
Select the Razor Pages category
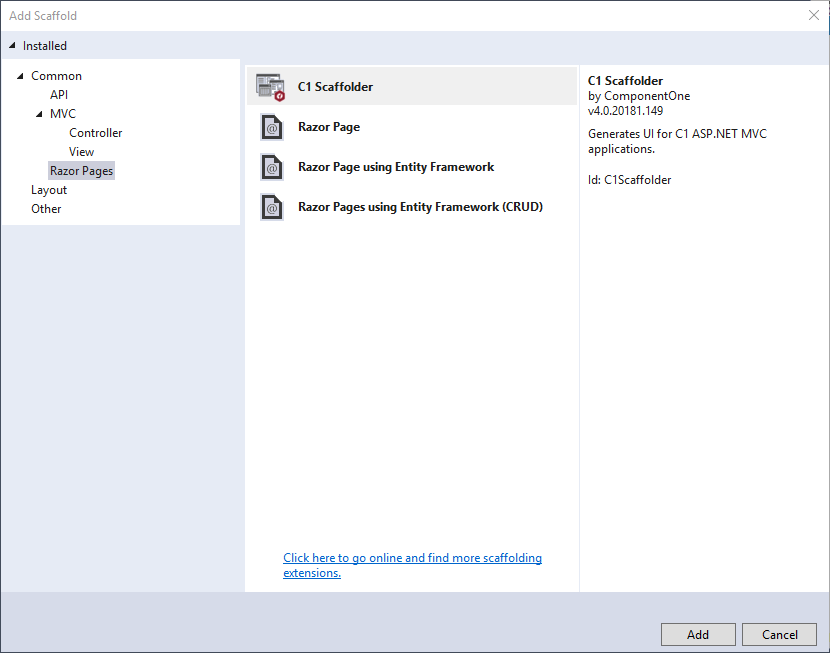coord(82,171)
